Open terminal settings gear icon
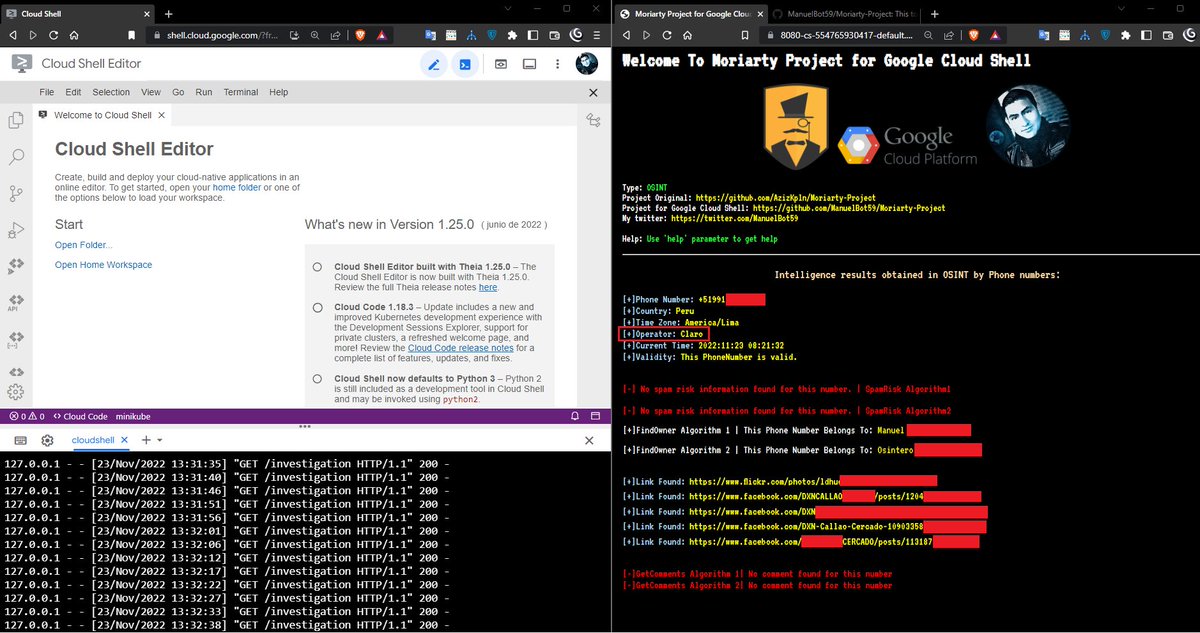The image size is (1200, 633). tap(47, 440)
